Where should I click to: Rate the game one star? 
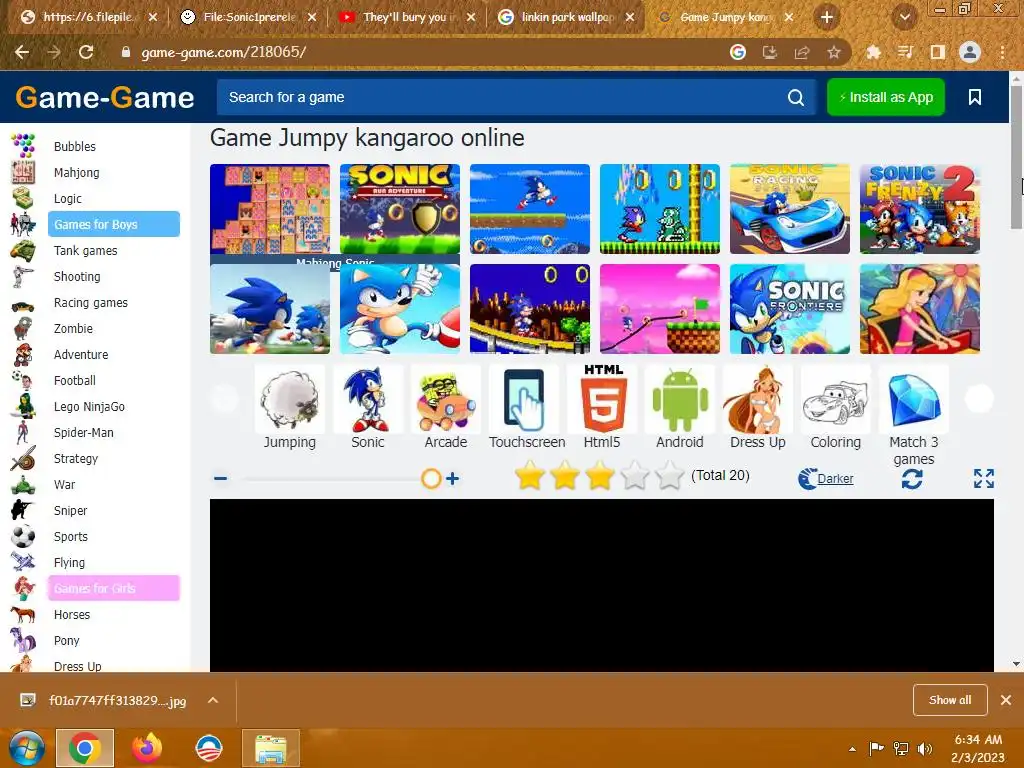(530, 475)
